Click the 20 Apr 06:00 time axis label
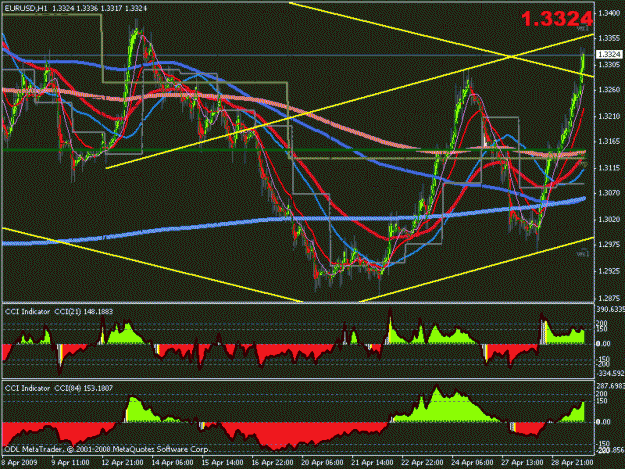Image resolution: width=625 pixels, height=469 pixels. (x=322, y=463)
